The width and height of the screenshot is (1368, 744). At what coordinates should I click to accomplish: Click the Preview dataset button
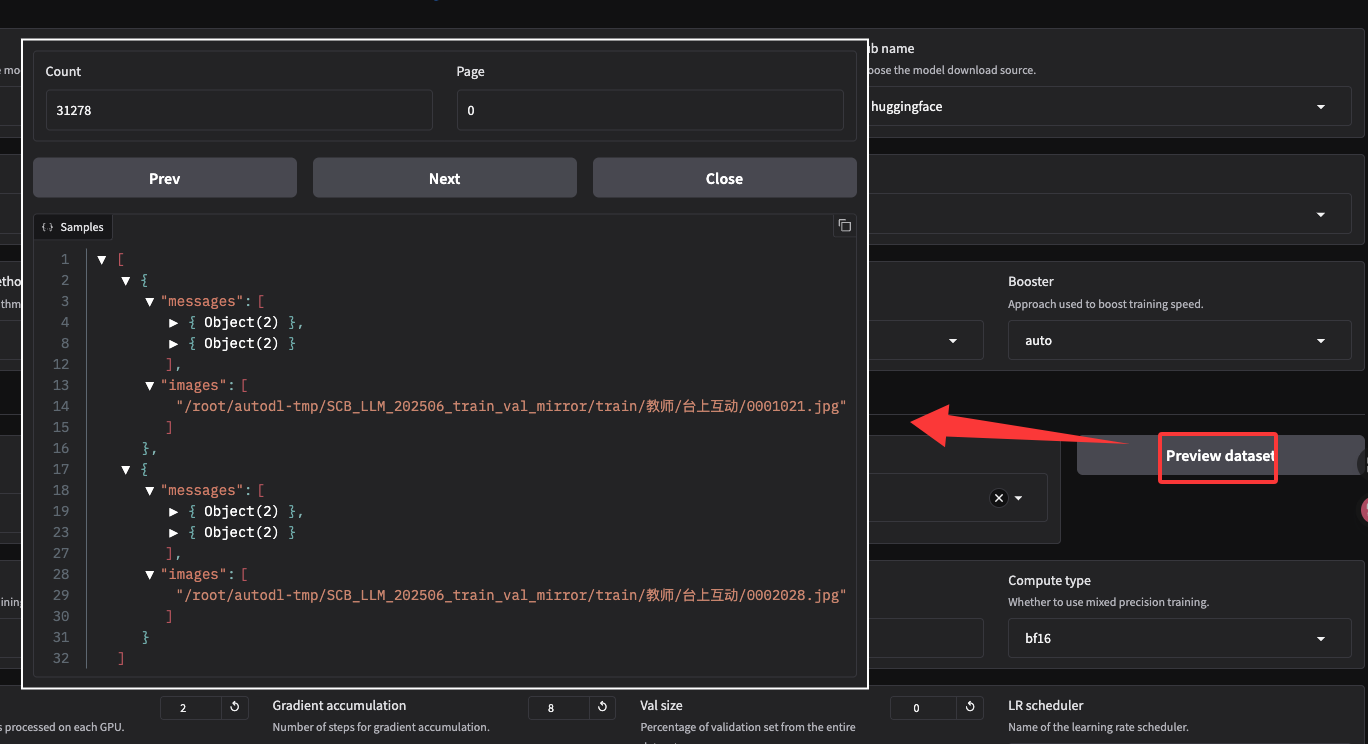click(1220, 456)
